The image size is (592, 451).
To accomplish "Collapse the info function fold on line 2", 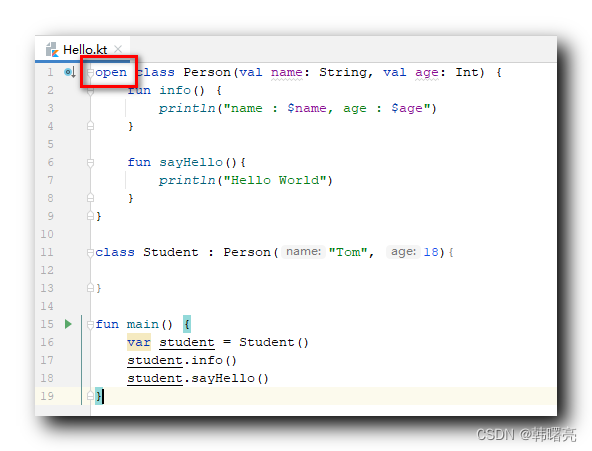I will coord(90,91).
